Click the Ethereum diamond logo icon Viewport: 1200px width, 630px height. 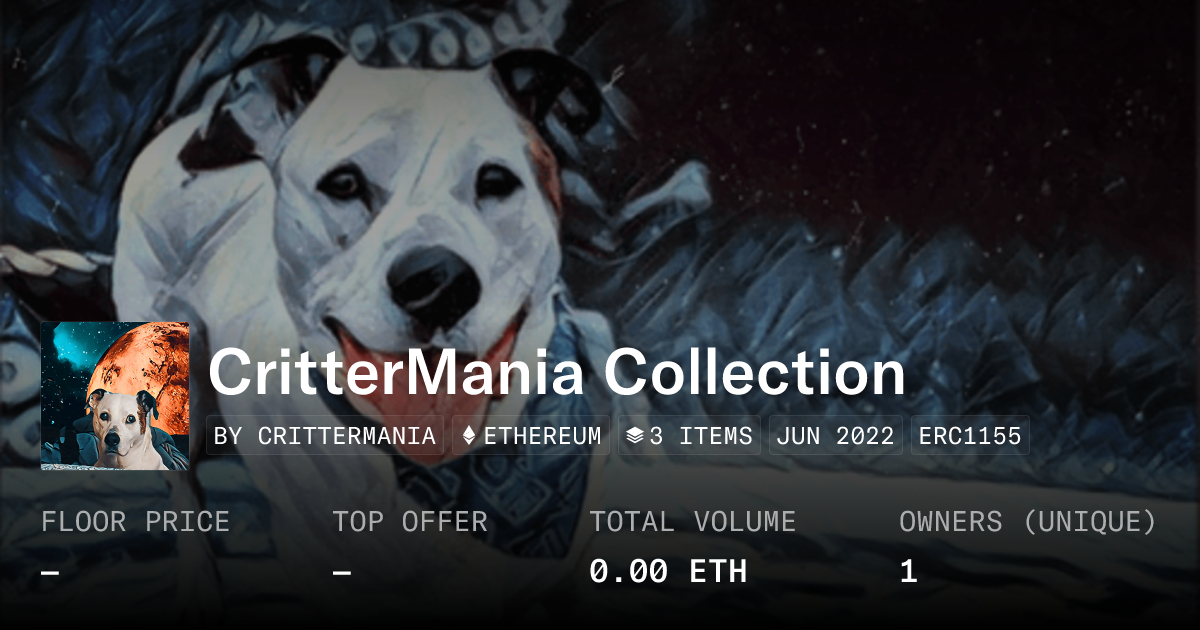(469, 436)
